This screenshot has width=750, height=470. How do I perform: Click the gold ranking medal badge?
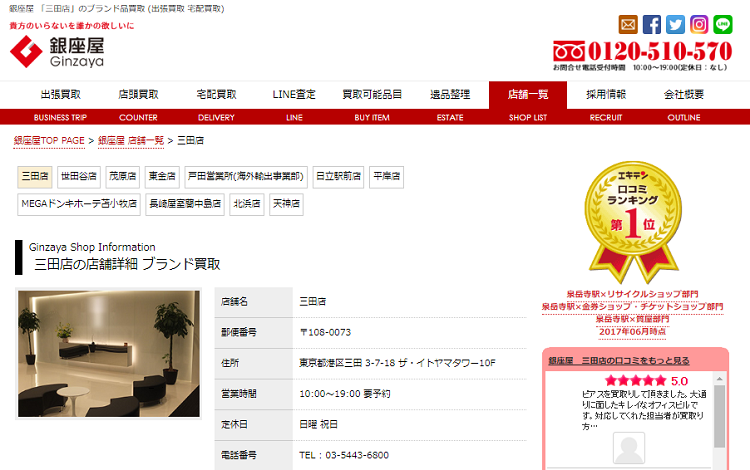[633, 221]
